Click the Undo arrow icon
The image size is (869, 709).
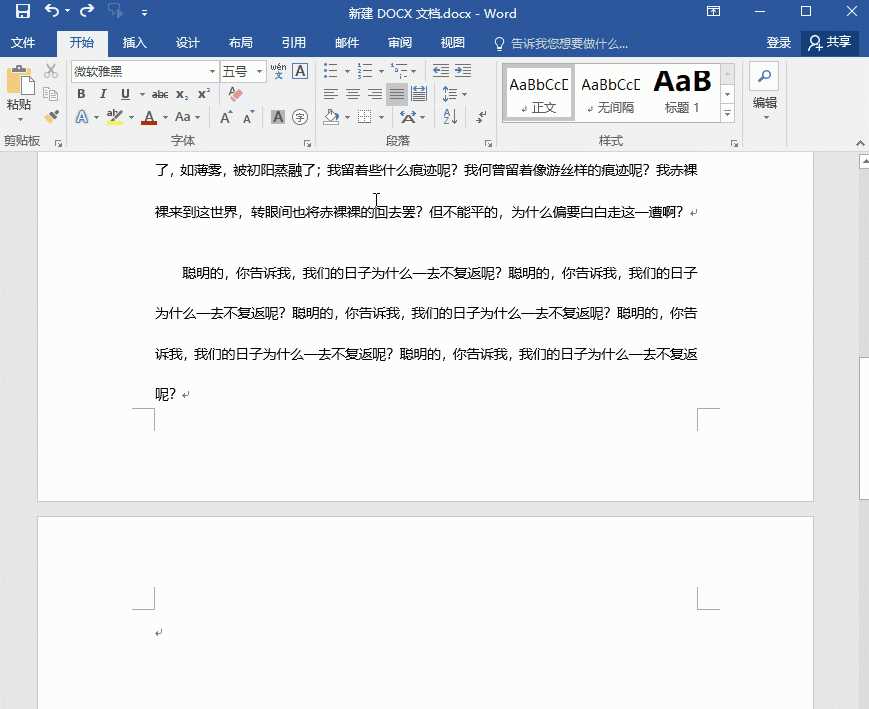click(x=52, y=12)
